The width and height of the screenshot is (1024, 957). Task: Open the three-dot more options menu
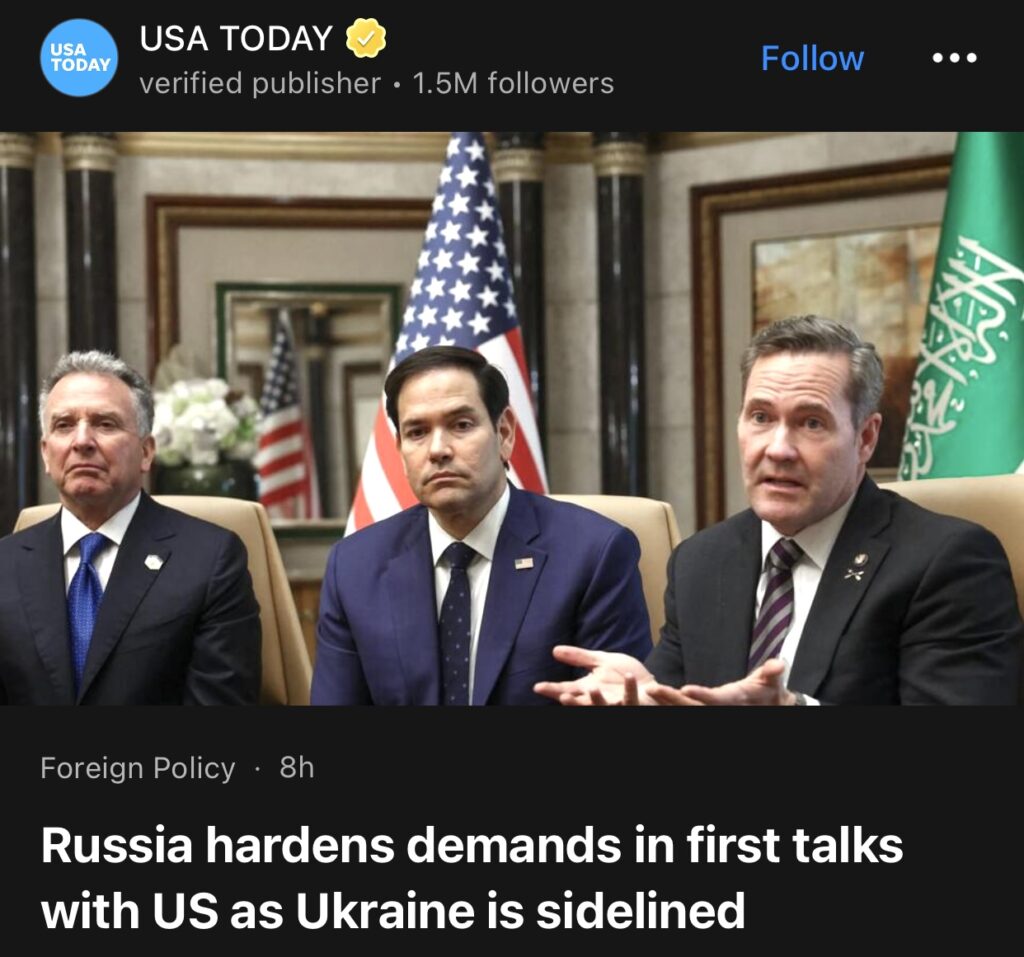(x=954, y=58)
